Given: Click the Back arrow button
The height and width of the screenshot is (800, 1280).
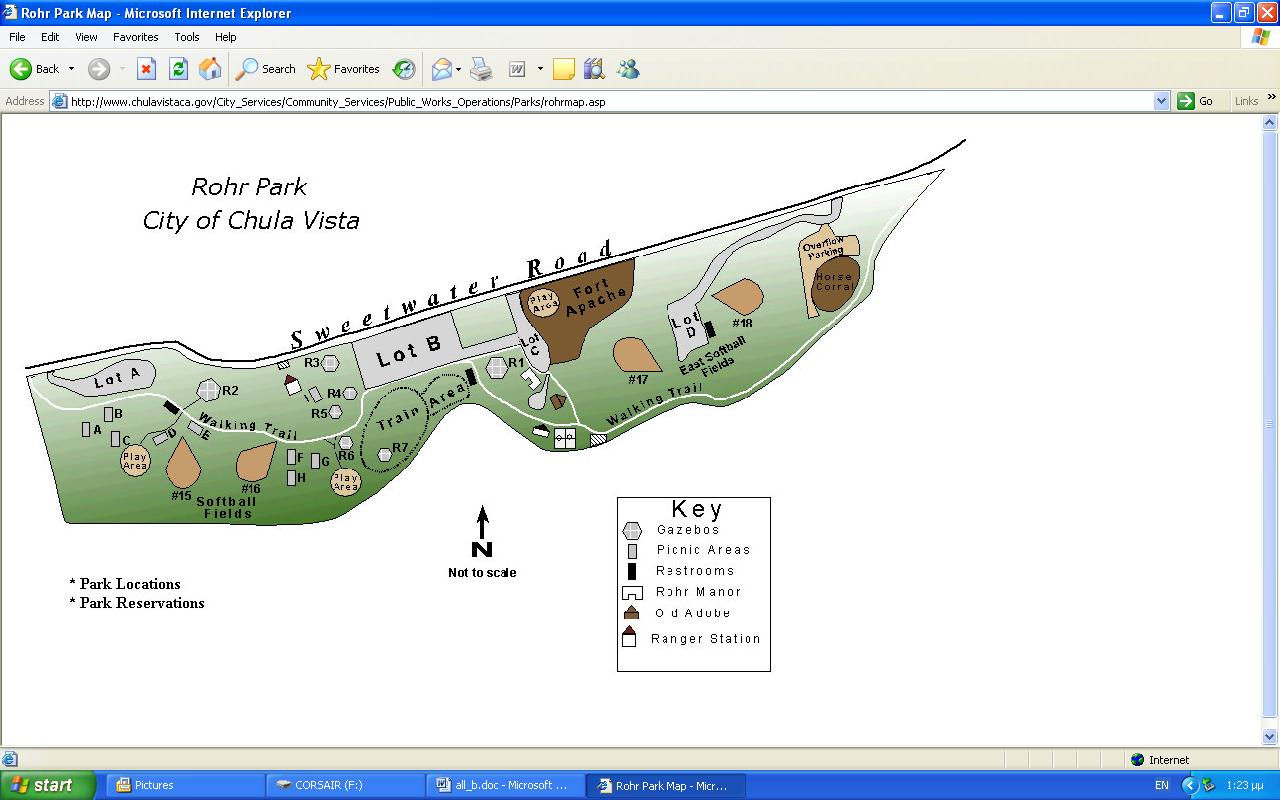Looking at the screenshot, I should coord(34,69).
